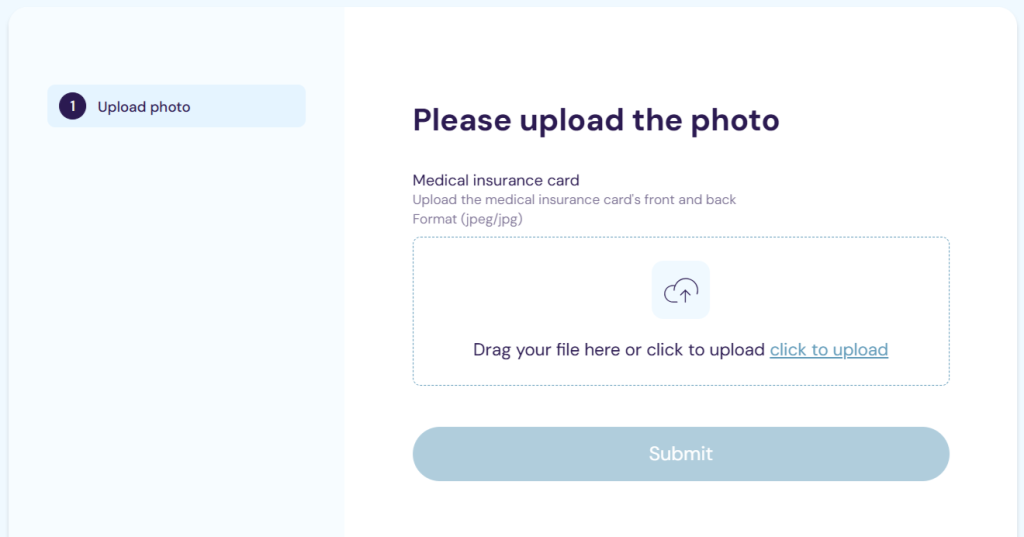Screen dimensions: 1024x537
Task: Select the Upload photo step
Action: (144, 107)
